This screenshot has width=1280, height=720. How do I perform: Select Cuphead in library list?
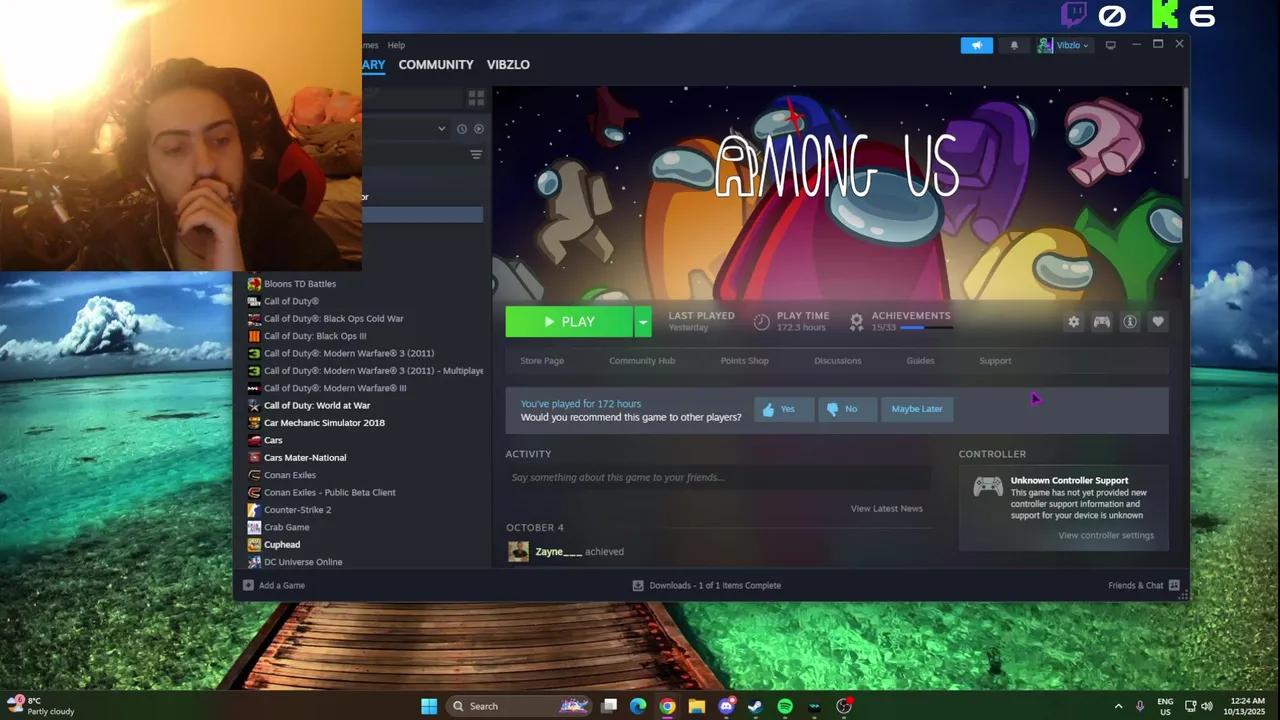(282, 545)
